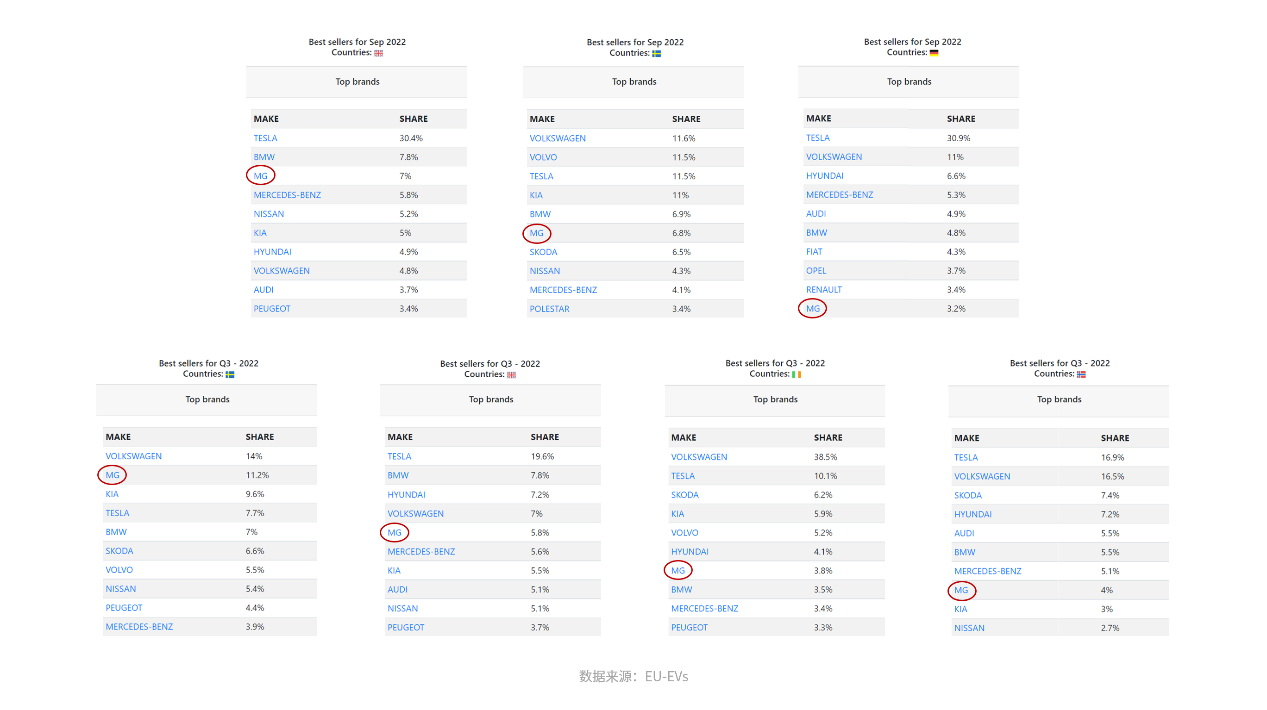
Task: Click VOLKSWAGEN link showing 38.5% share
Action: 699,457
